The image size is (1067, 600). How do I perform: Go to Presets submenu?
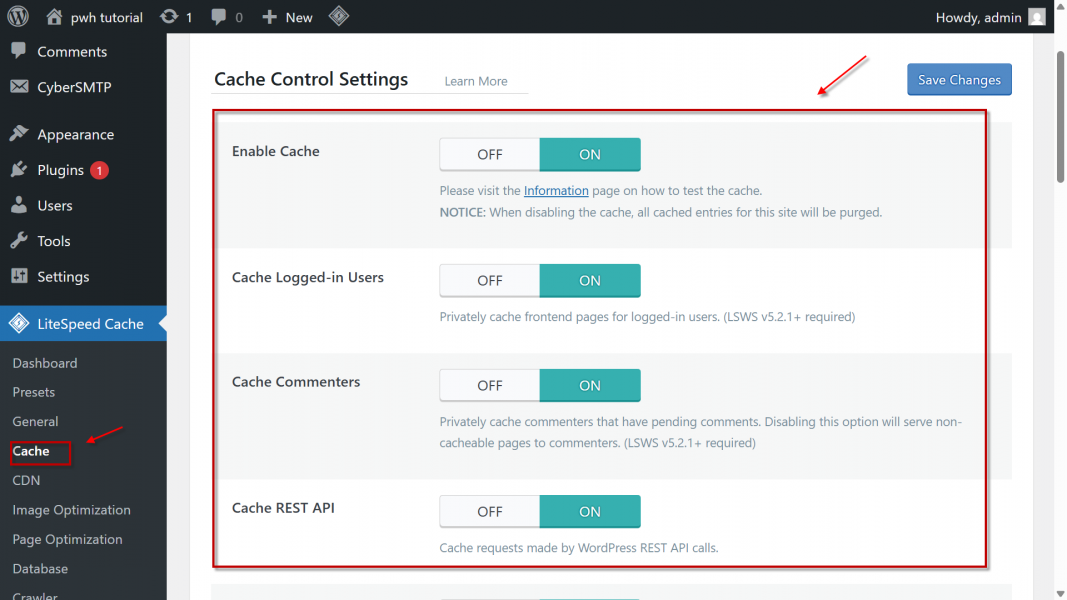(33, 392)
